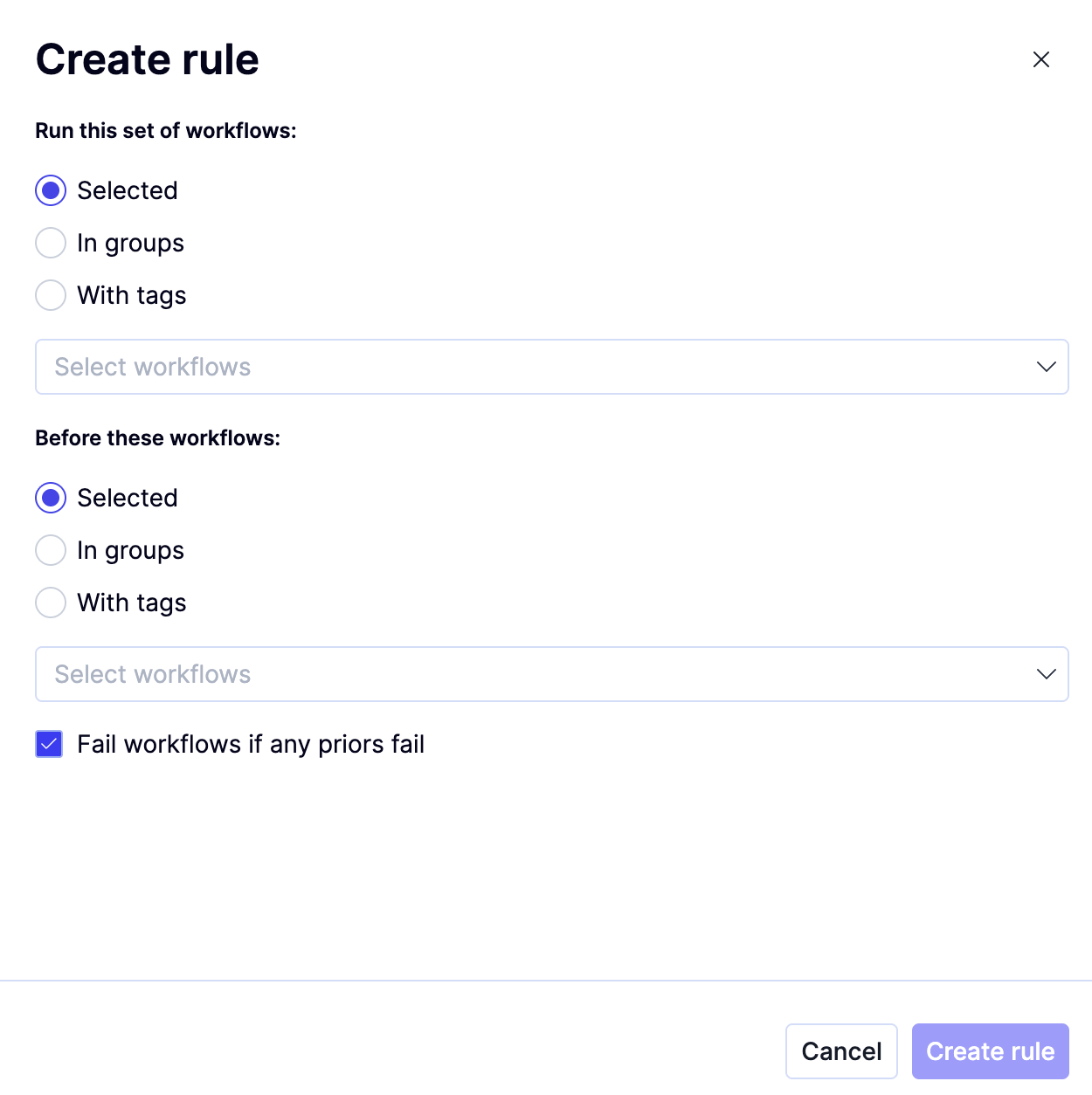This screenshot has width=1092, height=1095.
Task: Confirm with the purple Create rule button
Action: [990, 1051]
